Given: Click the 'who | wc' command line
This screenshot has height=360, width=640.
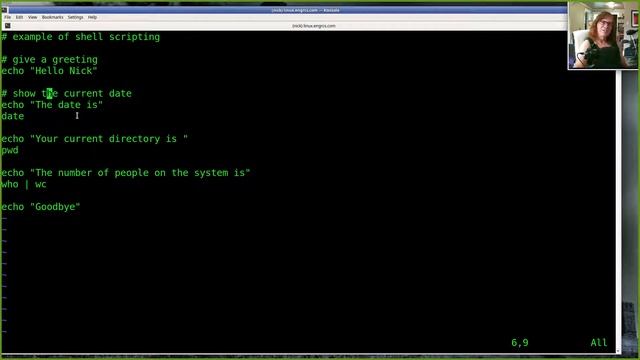Looking at the screenshot, I should [24, 184].
